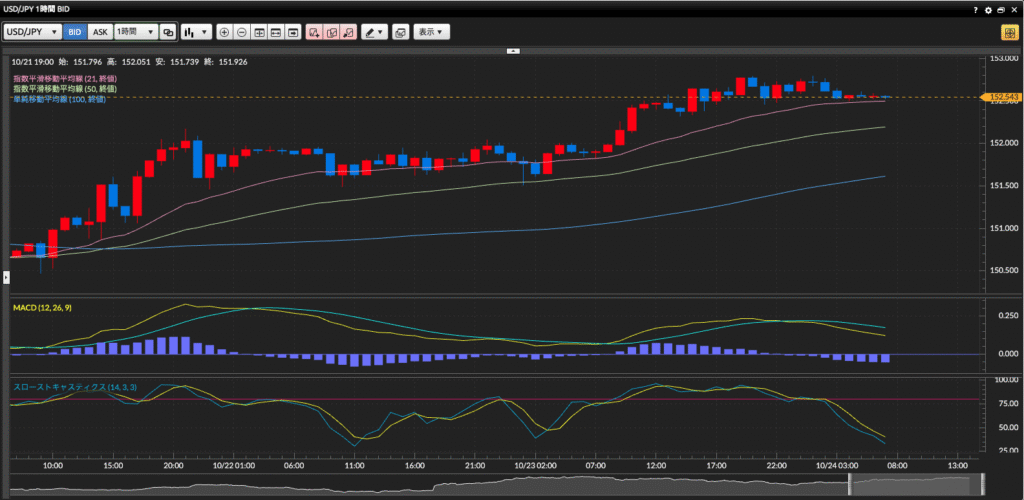The image size is (1024, 500).
Task: Click the left edge panel expand arrow
Action: click(x=4, y=277)
